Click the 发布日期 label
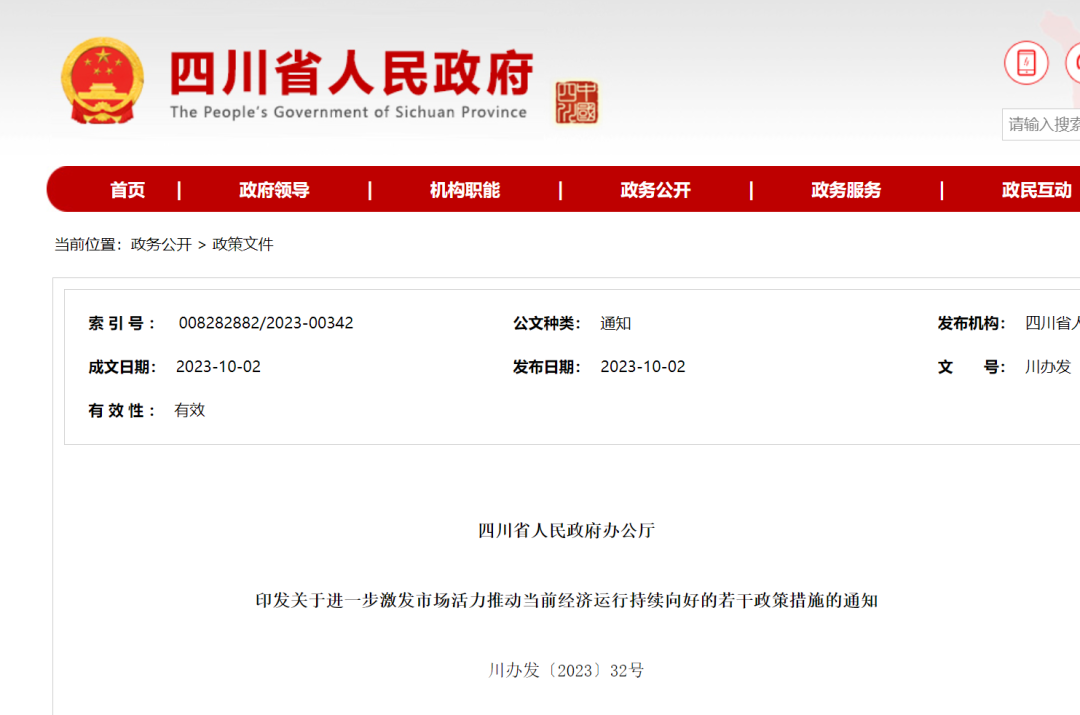Screen dimensions: 1080x715 point(547,367)
